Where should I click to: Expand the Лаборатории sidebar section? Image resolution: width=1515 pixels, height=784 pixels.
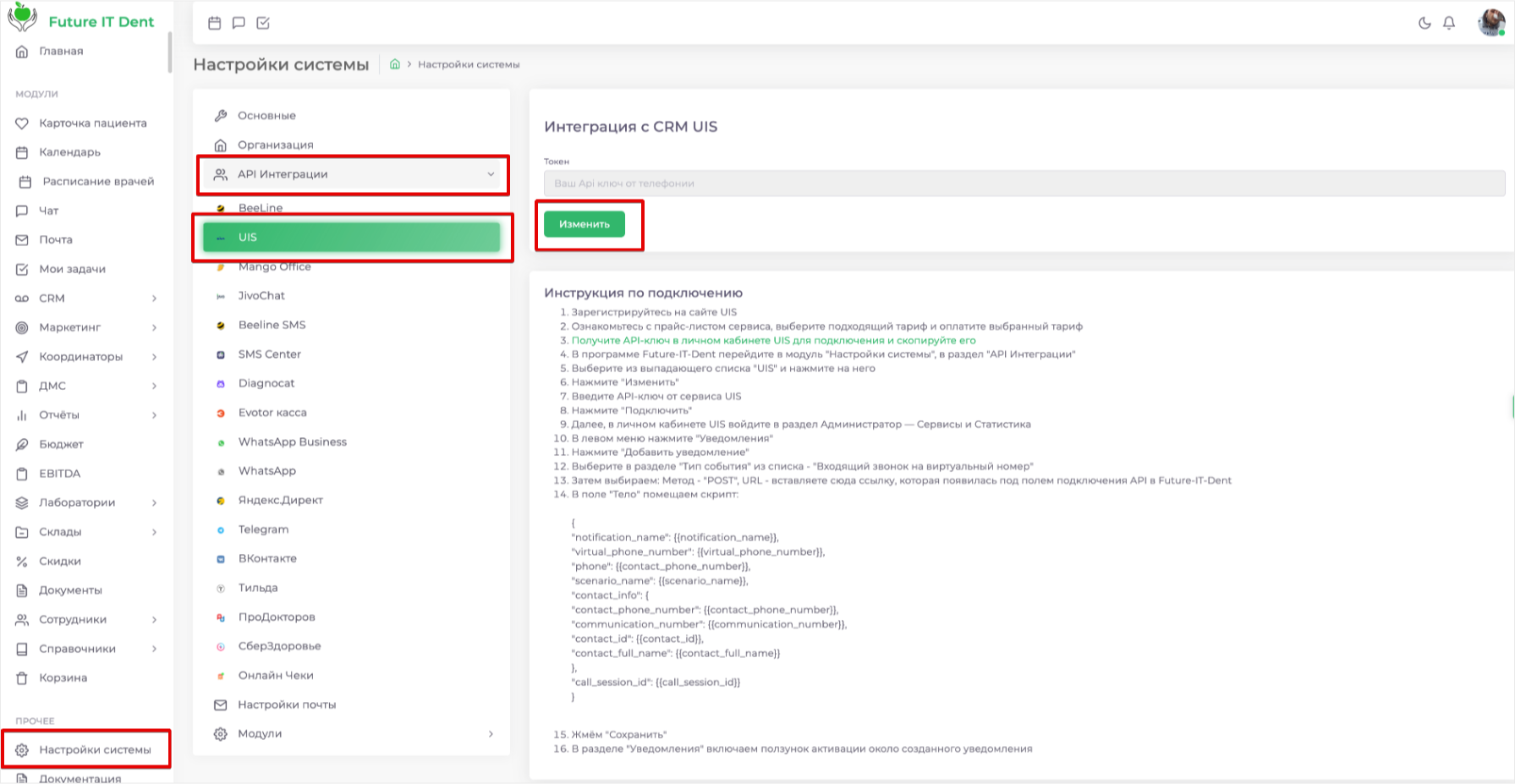85,502
